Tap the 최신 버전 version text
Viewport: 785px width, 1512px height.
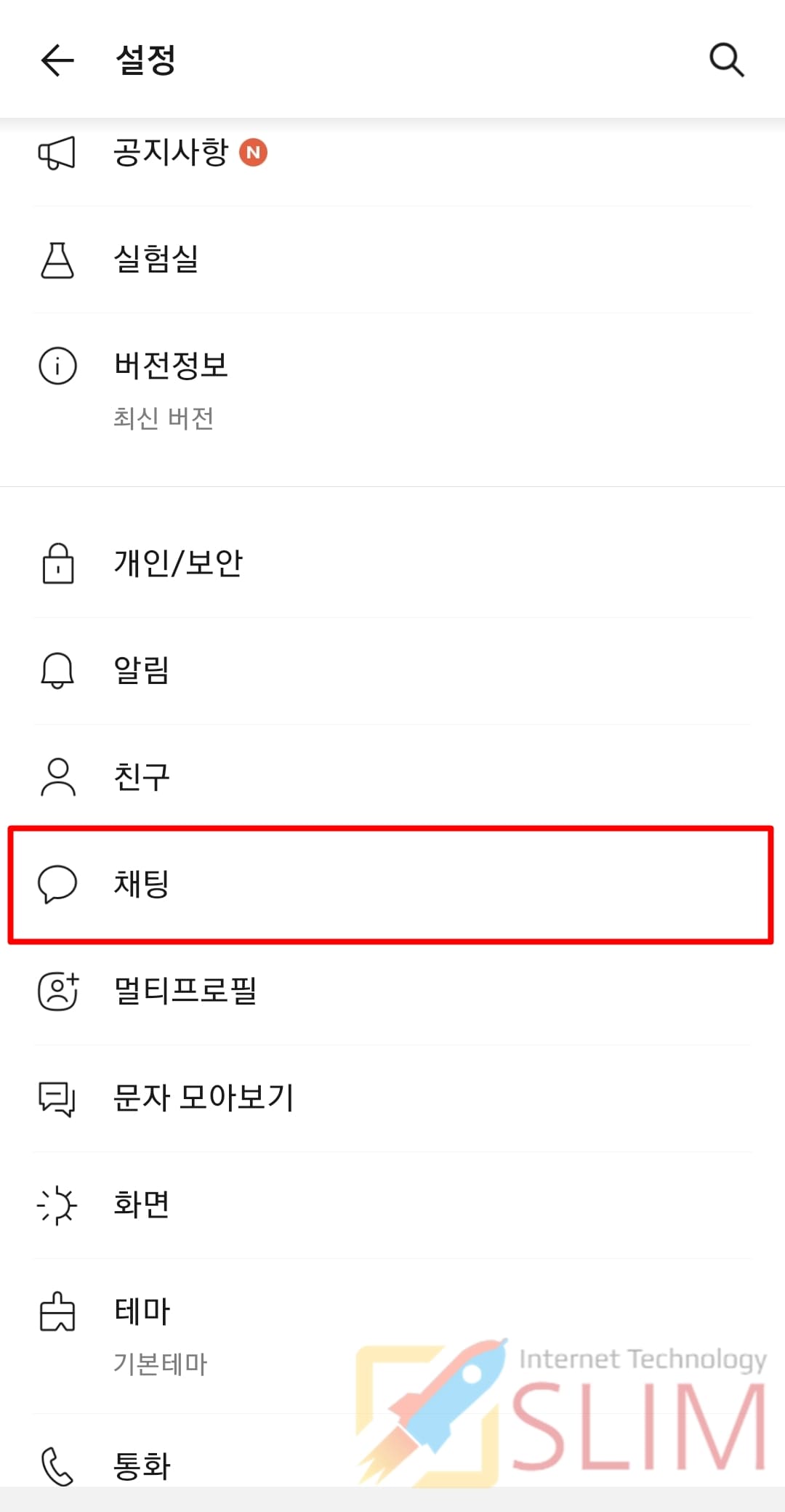pos(164,419)
